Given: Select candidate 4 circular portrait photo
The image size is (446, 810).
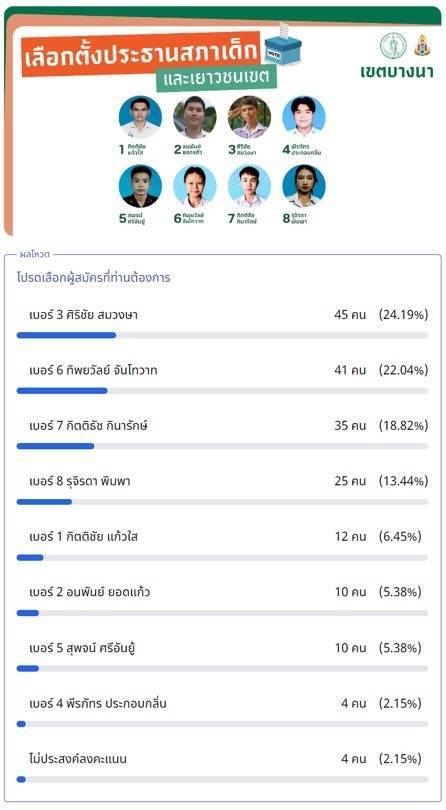Looking at the screenshot, I should pos(304,117).
